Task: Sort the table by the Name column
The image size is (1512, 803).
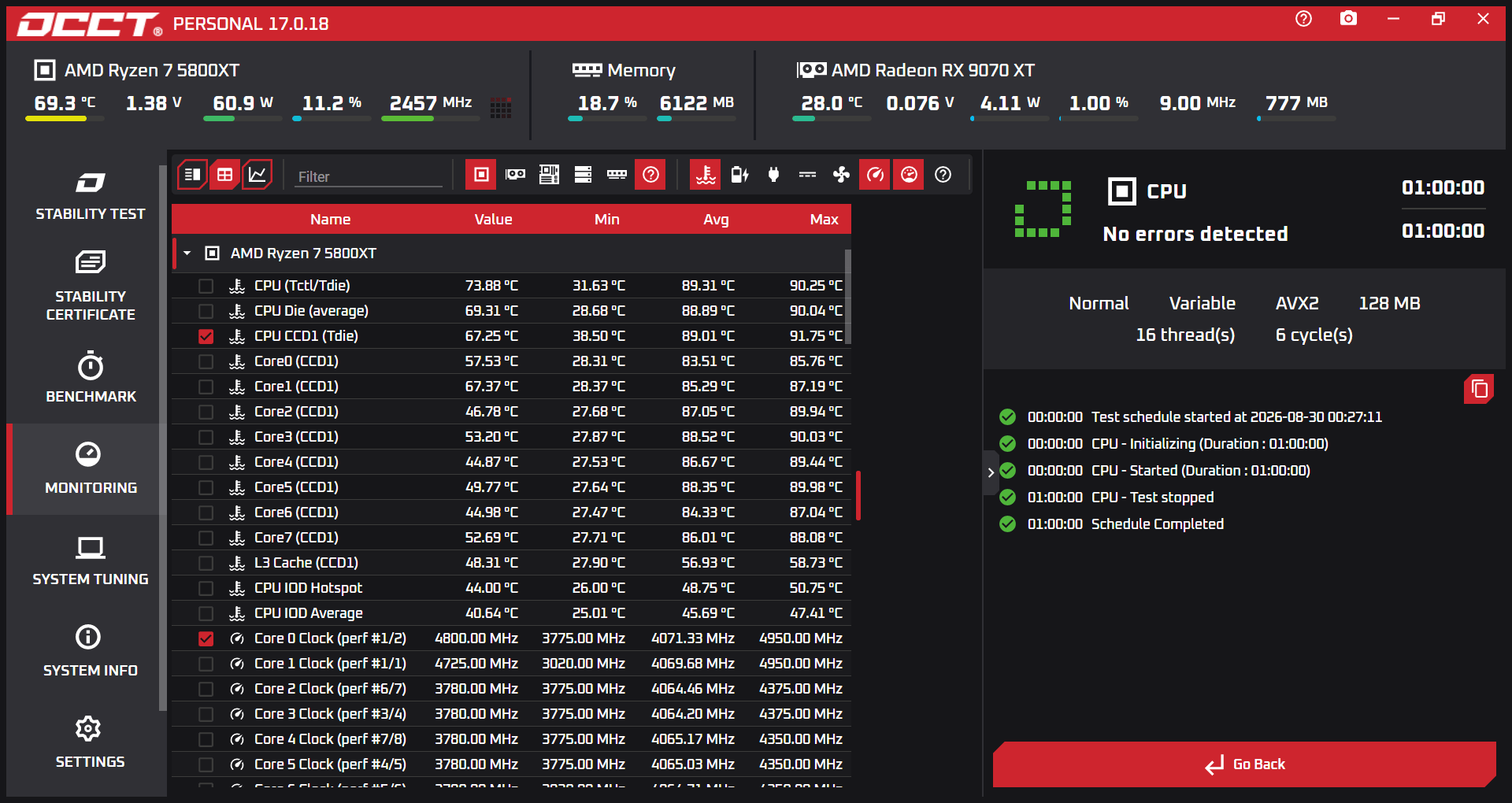Action: pyautogui.click(x=330, y=220)
